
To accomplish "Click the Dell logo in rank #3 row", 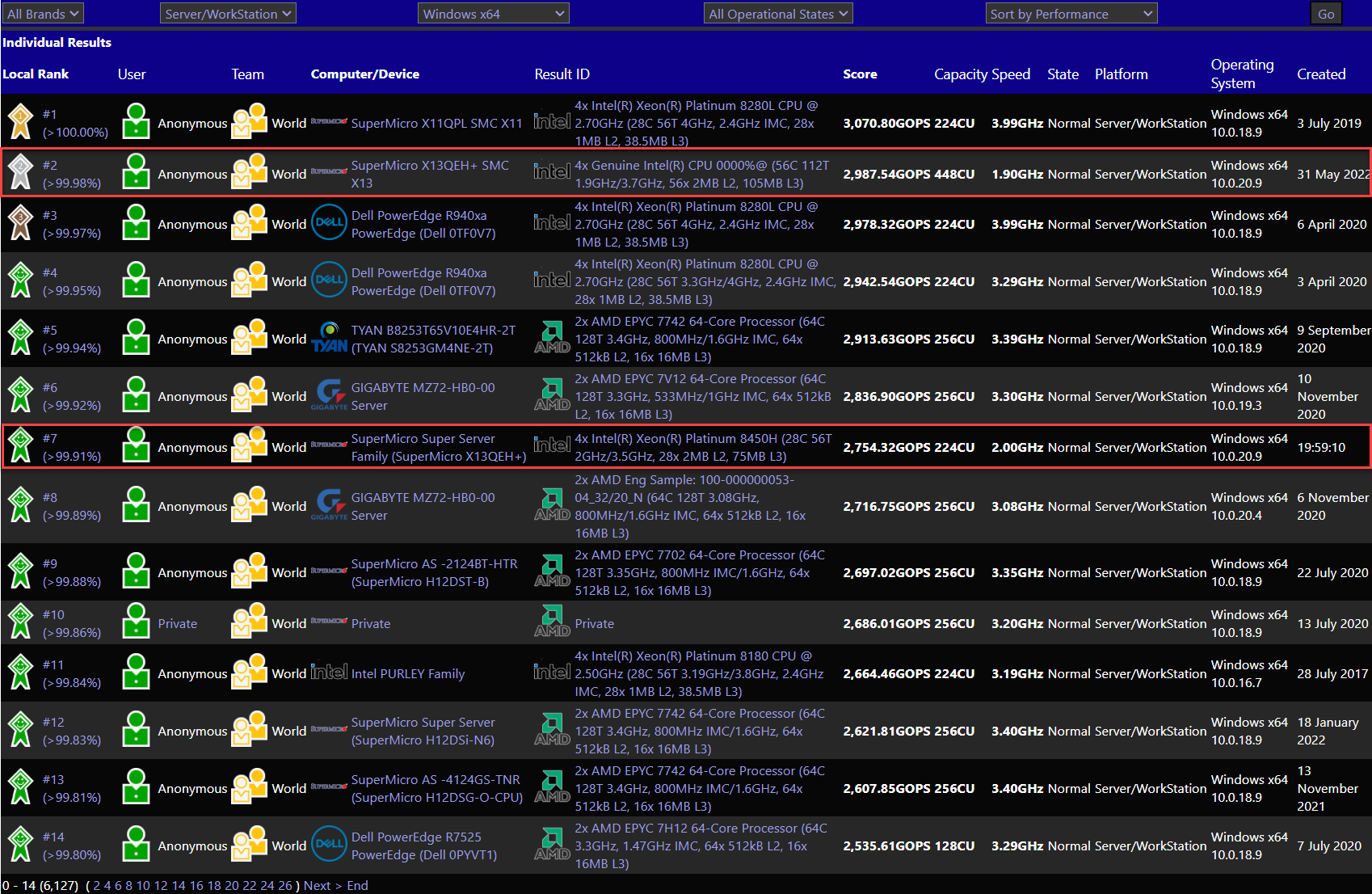I will coord(329,223).
